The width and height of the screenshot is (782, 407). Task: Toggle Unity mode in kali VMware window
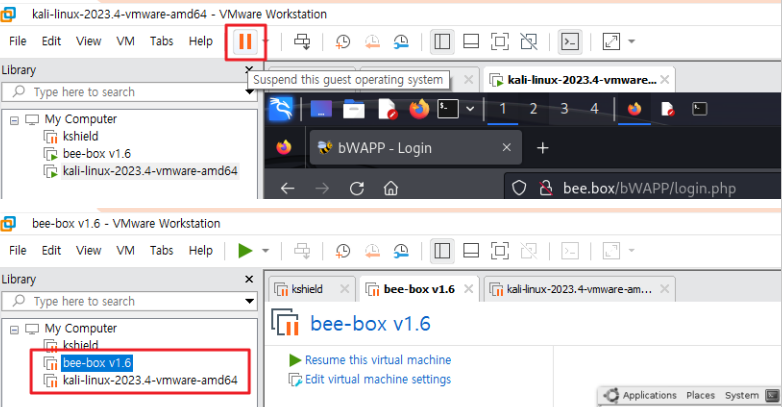coord(529,41)
